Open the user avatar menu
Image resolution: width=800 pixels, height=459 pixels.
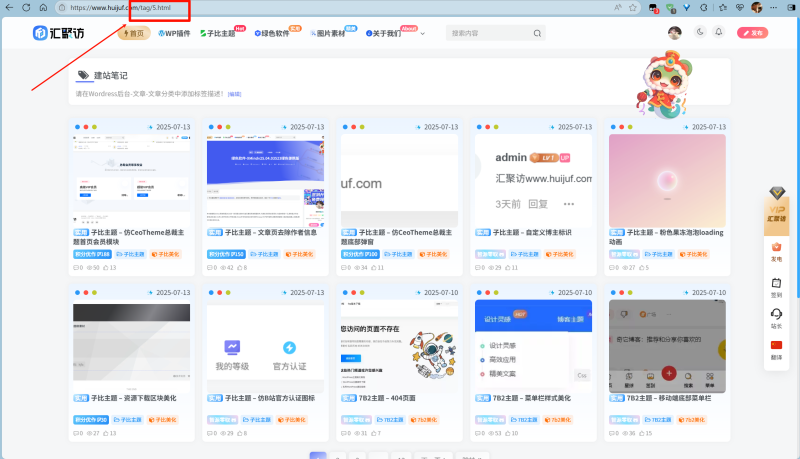(675, 33)
